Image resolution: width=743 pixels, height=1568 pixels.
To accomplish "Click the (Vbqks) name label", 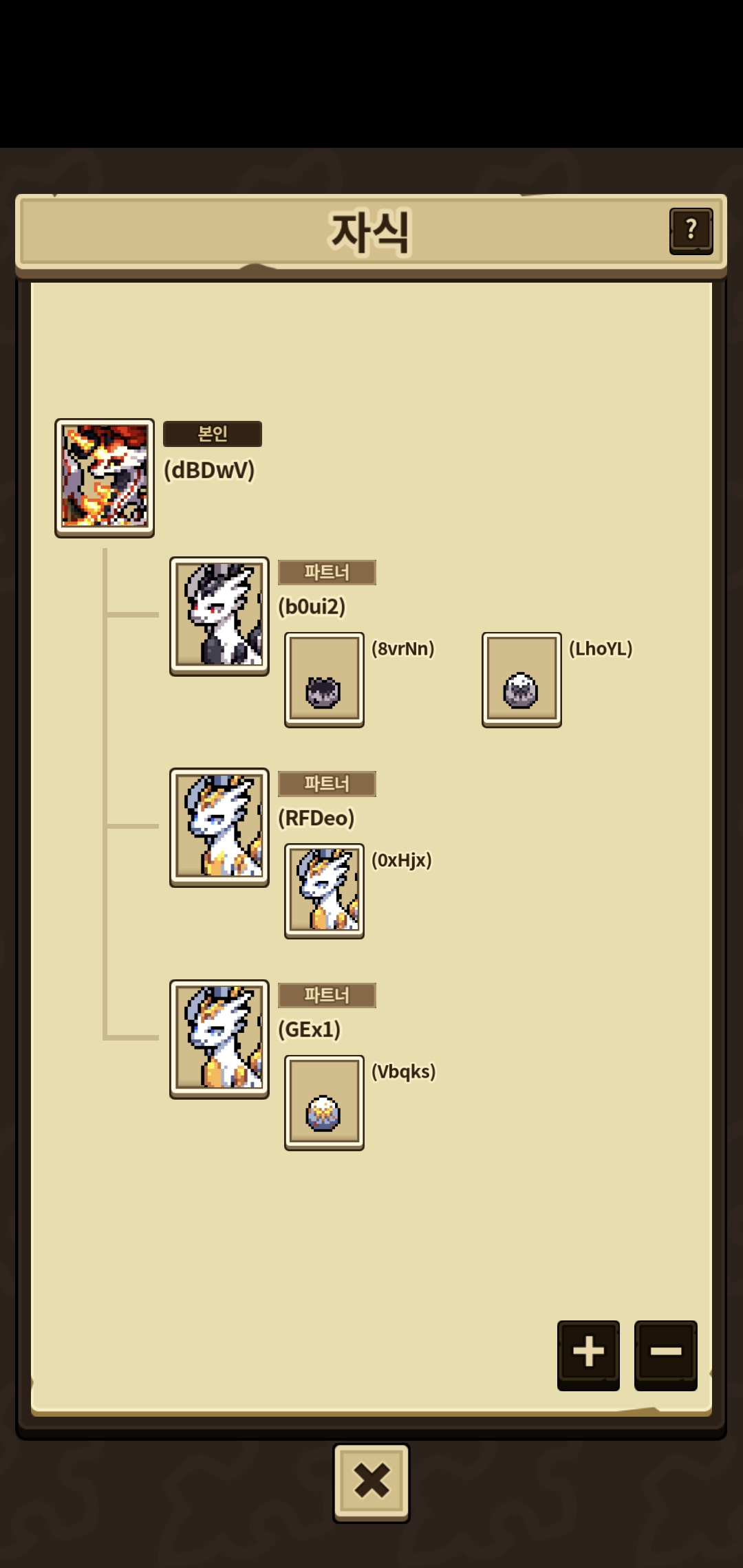I will tap(404, 1071).
